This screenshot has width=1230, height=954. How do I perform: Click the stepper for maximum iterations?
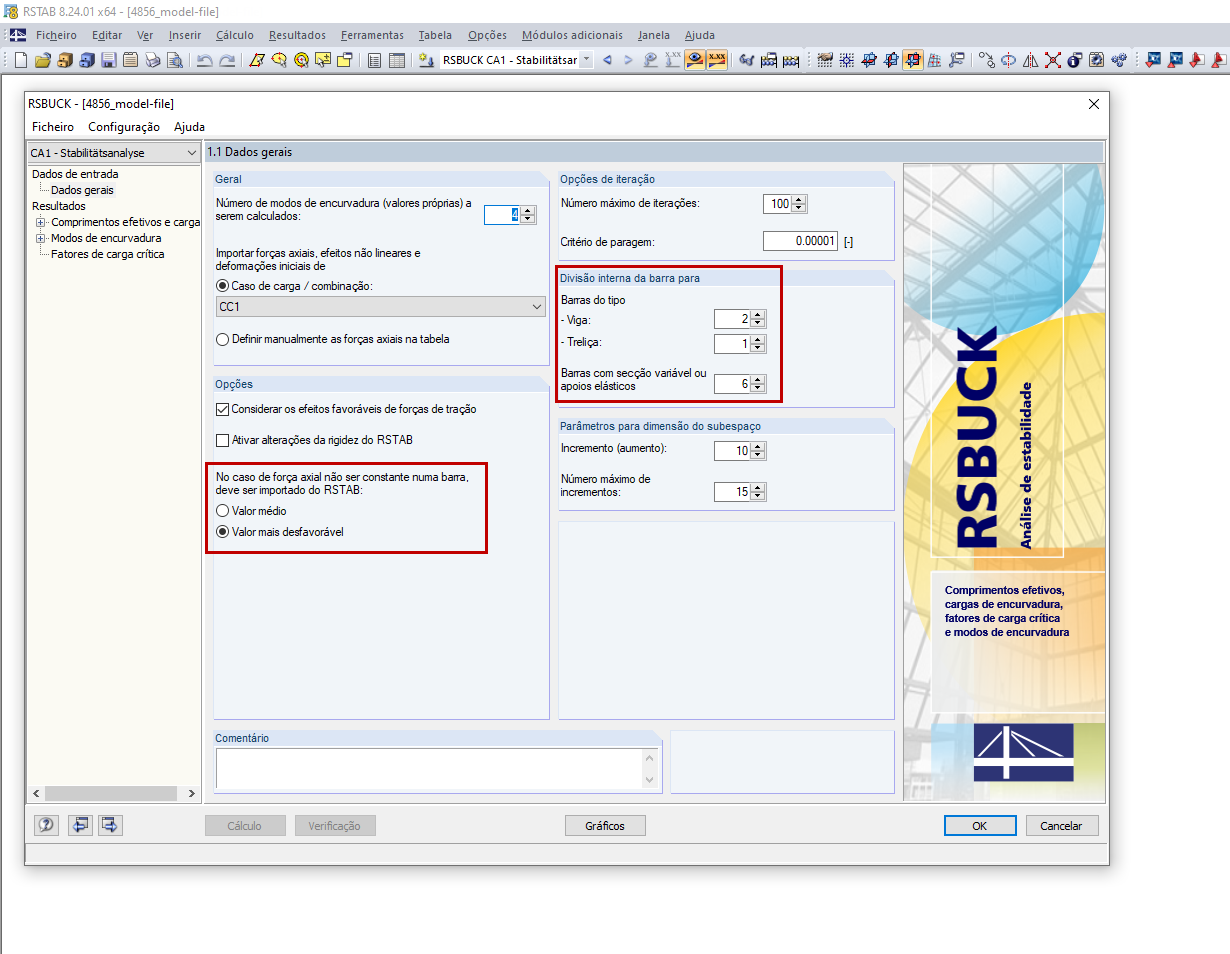pyautogui.click(x=799, y=204)
